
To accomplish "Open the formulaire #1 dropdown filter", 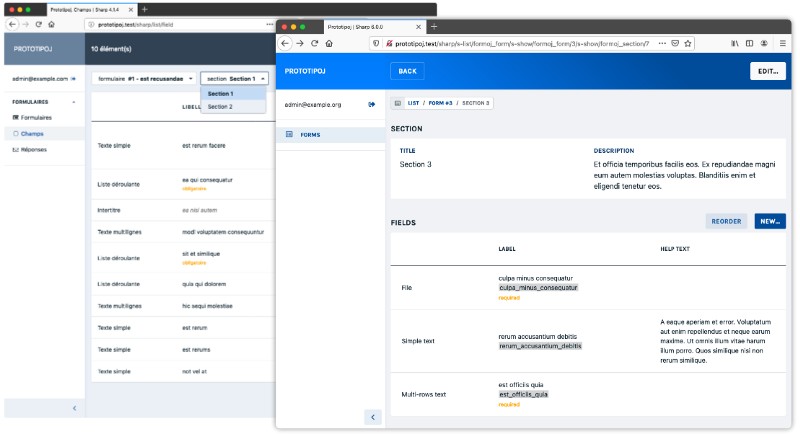I will [143, 78].
